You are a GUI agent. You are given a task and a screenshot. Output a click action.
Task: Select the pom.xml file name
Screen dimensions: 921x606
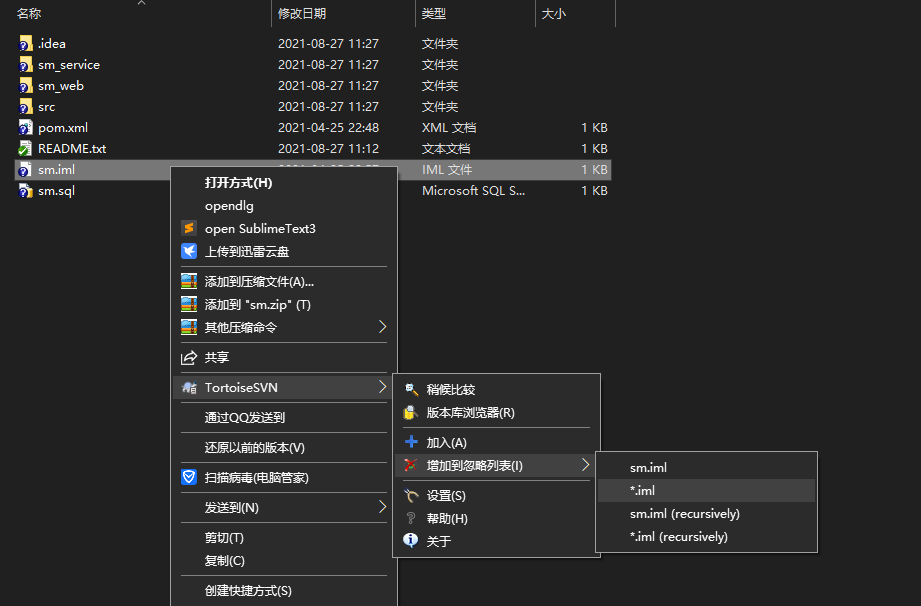pos(63,127)
